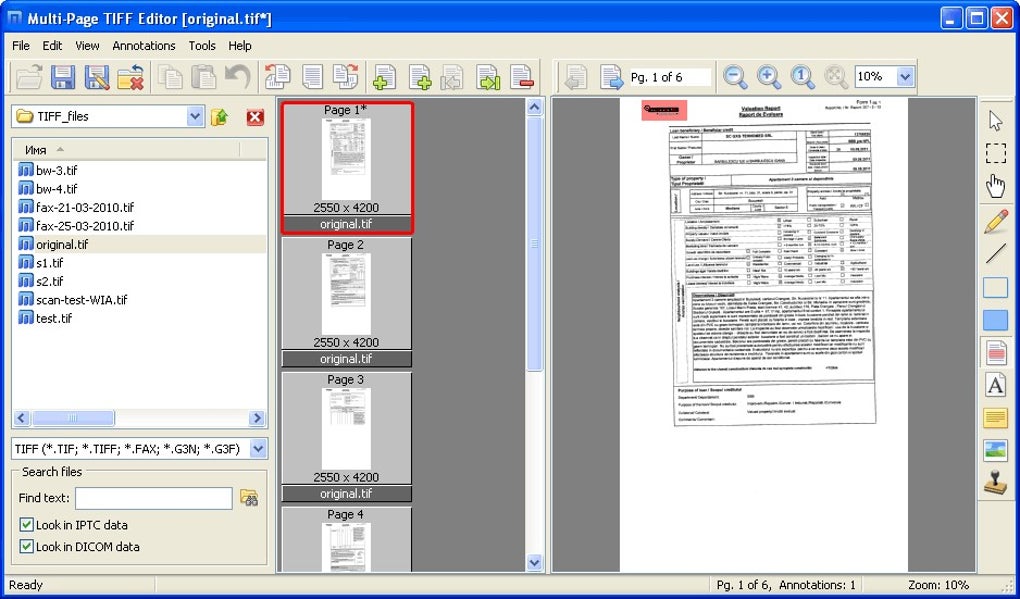Select the Page 2 thumbnail
1020x599 pixels.
(347, 302)
